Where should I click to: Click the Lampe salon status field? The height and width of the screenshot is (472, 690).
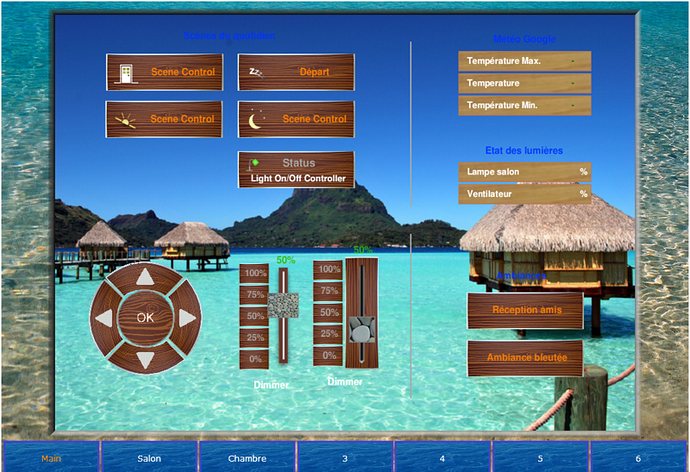coord(525,172)
